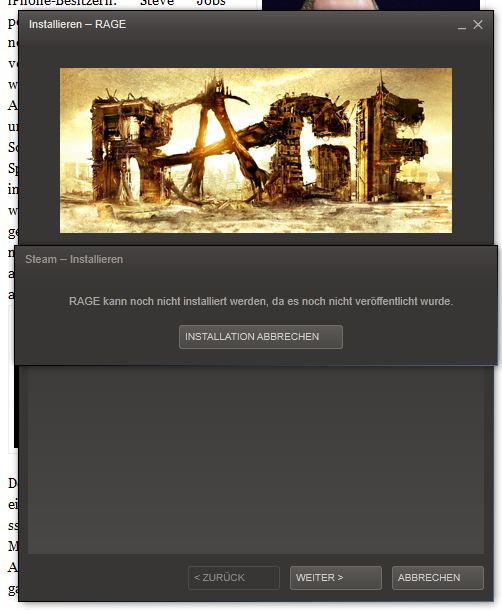Click the < ZURÜCK button
The height and width of the screenshot is (610, 502).
tap(233, 578)
